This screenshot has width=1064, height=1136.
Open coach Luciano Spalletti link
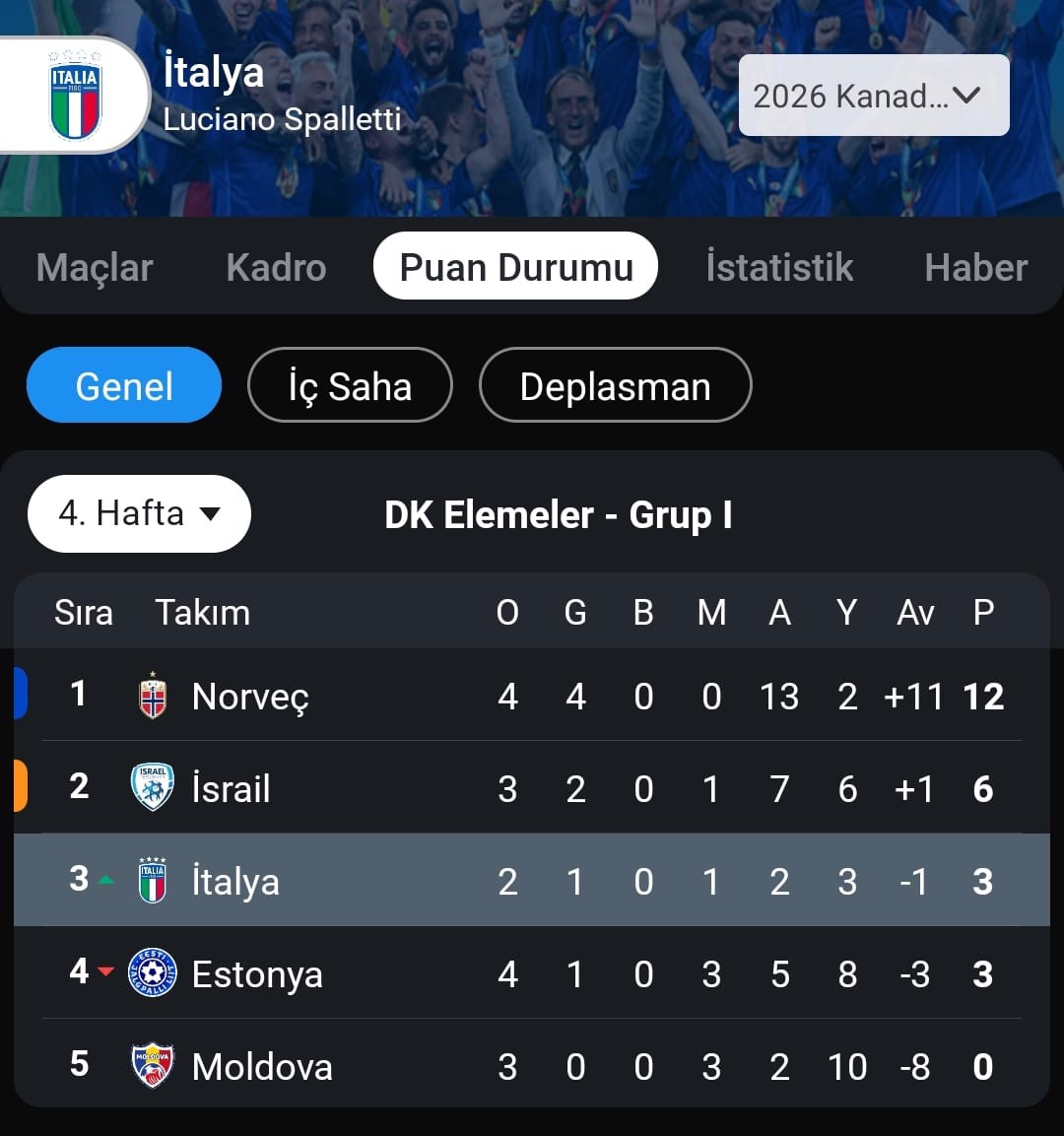click(282, 119)
